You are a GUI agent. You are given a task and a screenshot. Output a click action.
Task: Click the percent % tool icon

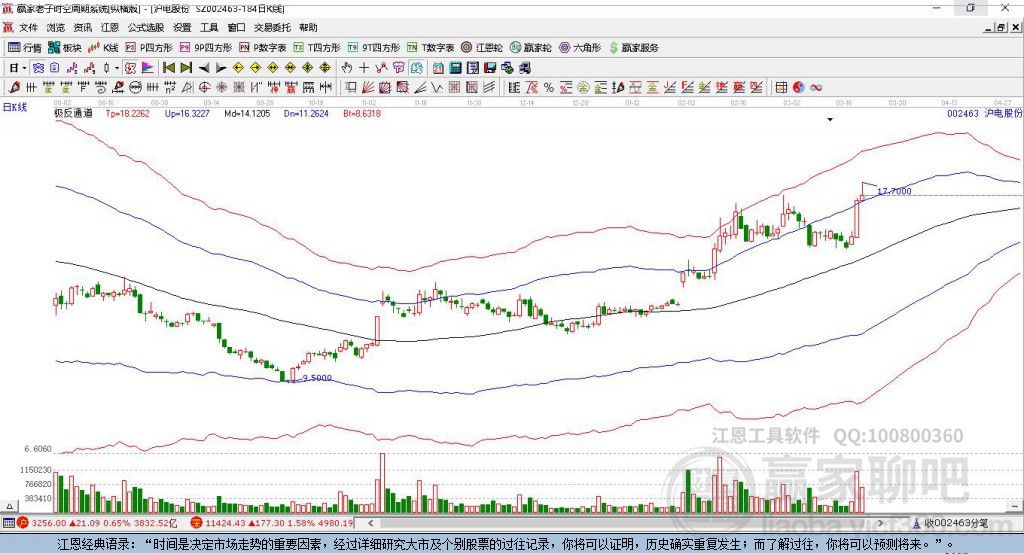point(549,88)
